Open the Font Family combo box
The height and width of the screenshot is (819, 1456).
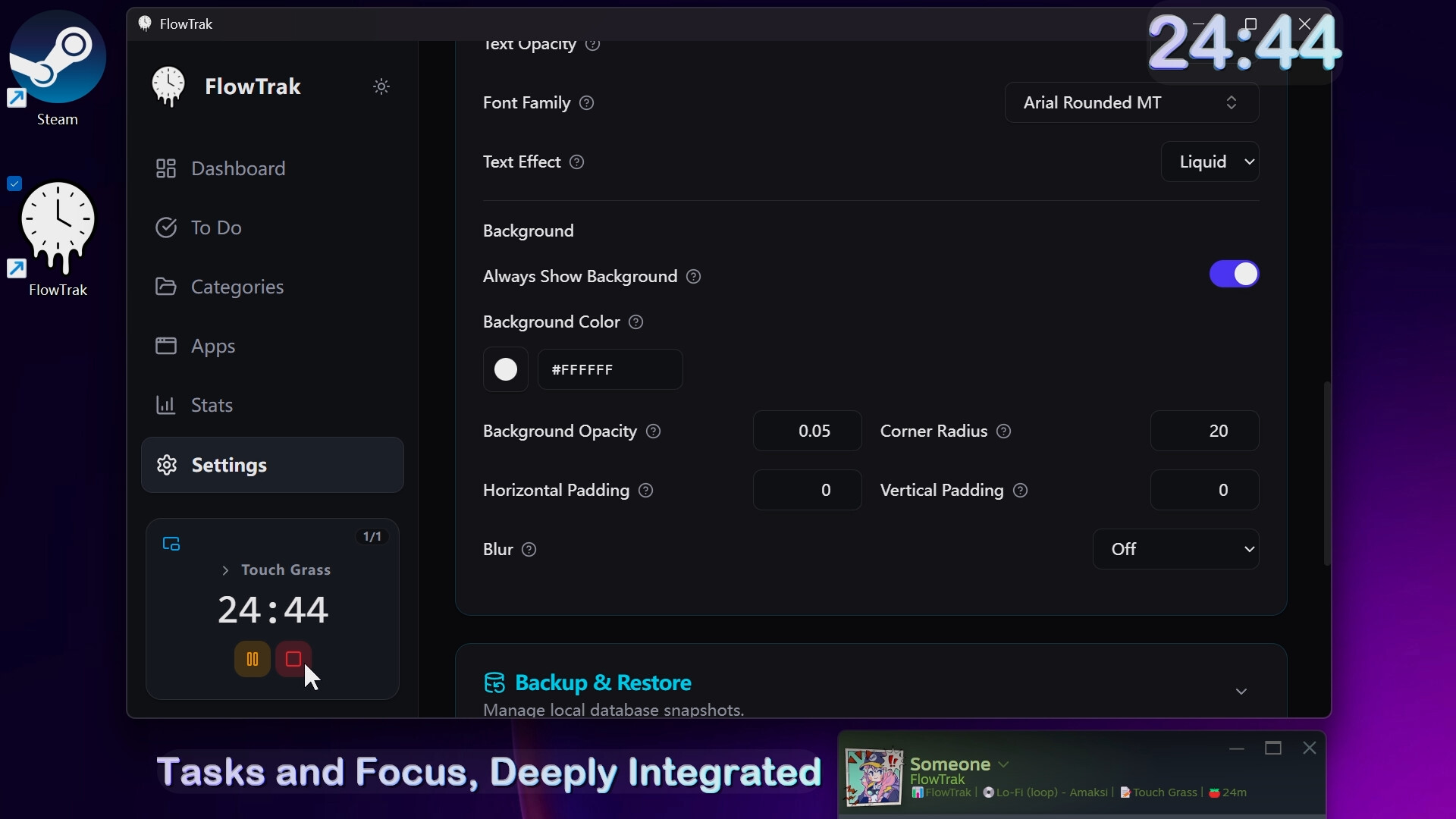[x=1131, y=102]
